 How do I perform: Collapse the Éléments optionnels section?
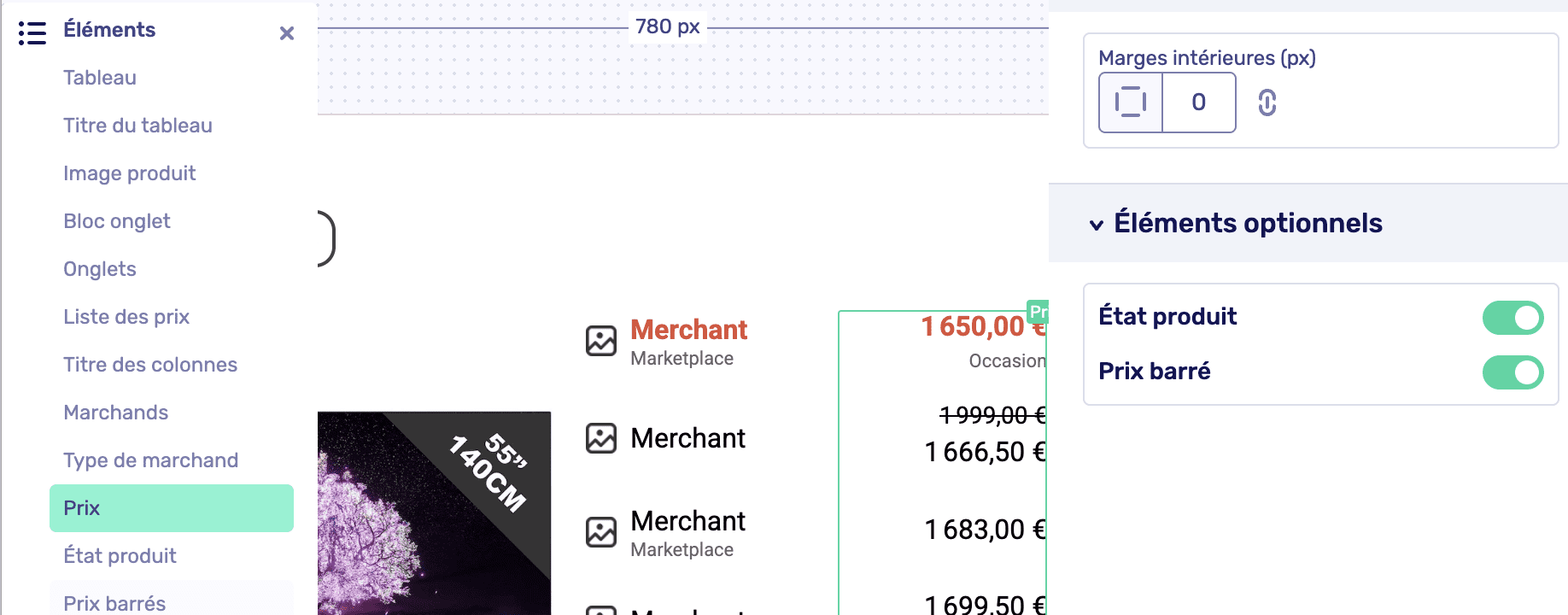(x=1096, y=225)
